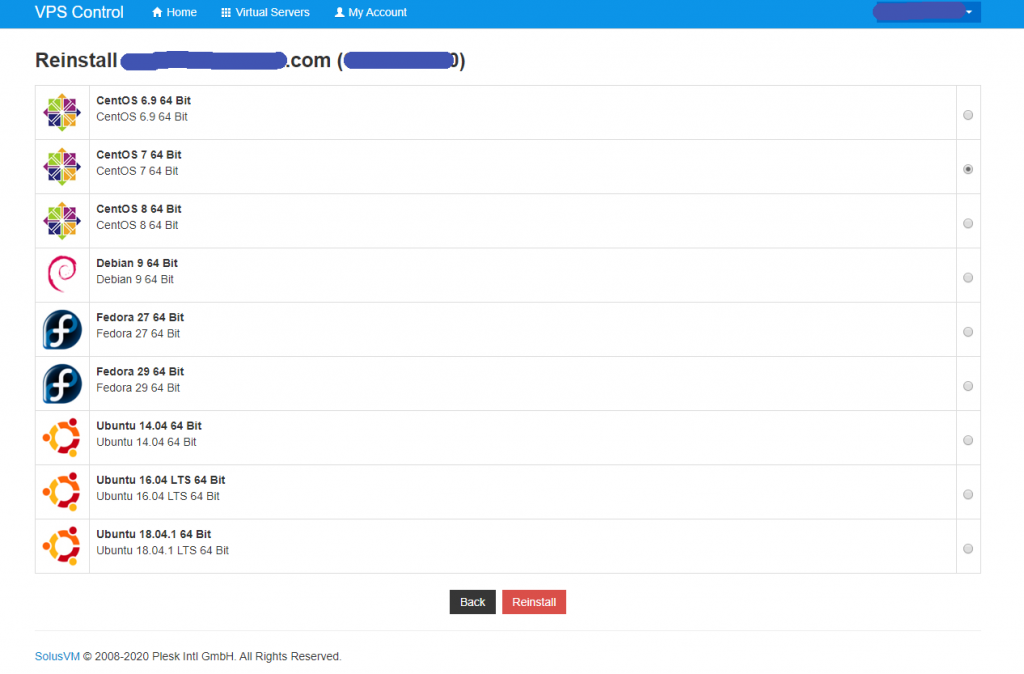Click the person icon beside My Account

pyautogui.click(x=339, y=12)
